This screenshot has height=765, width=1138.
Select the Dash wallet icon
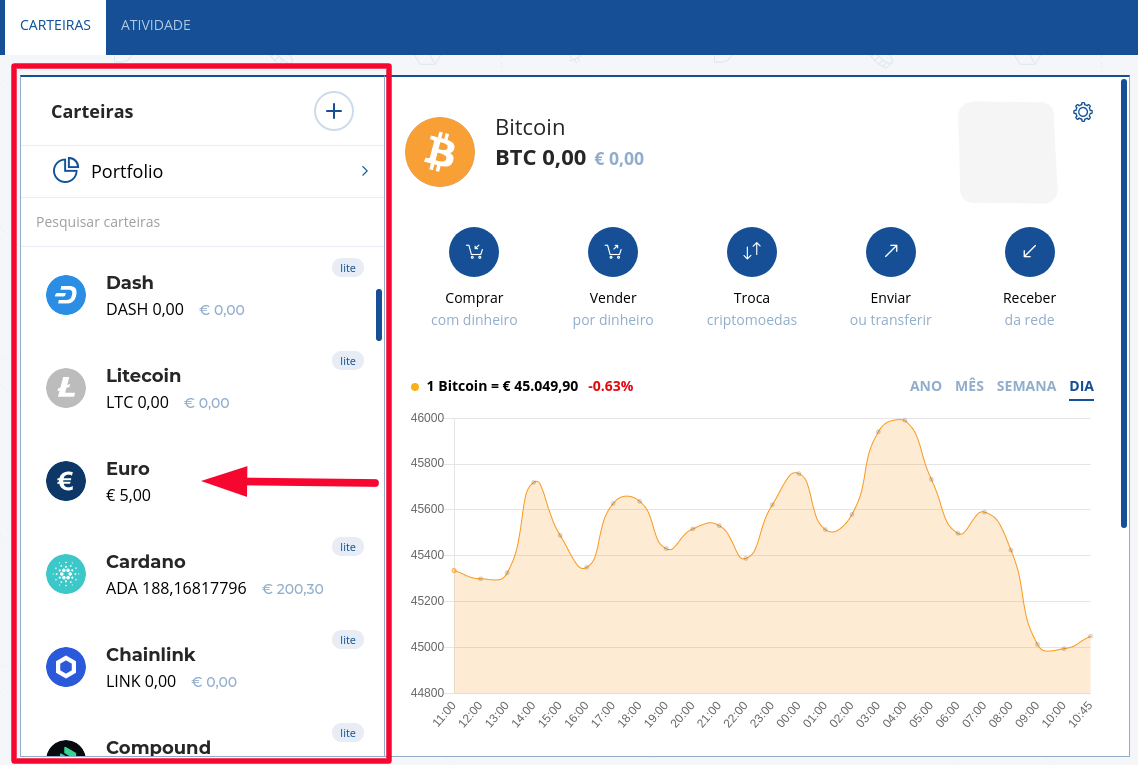[x=66, y=295]
